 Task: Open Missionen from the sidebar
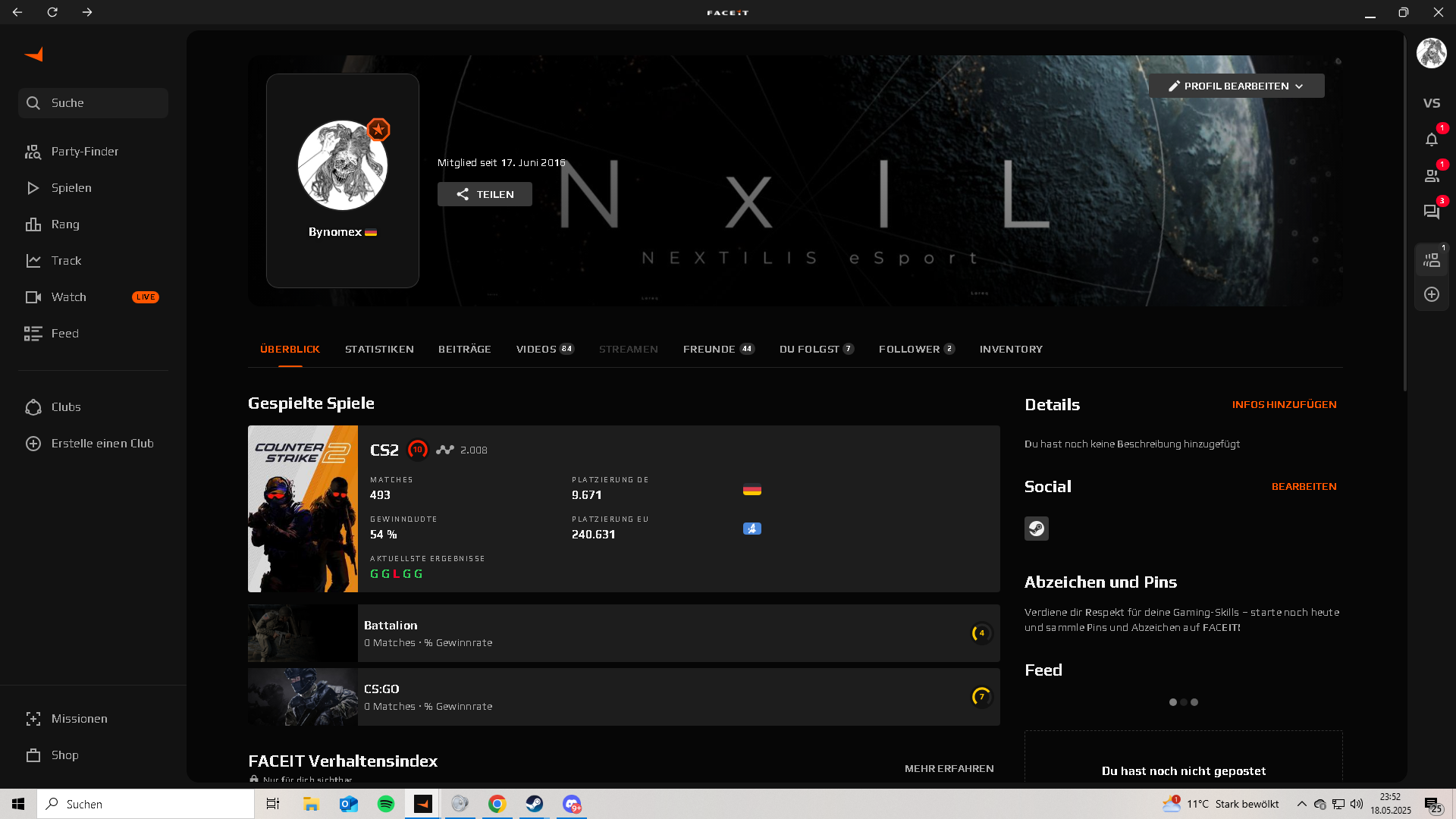[79, 719]
